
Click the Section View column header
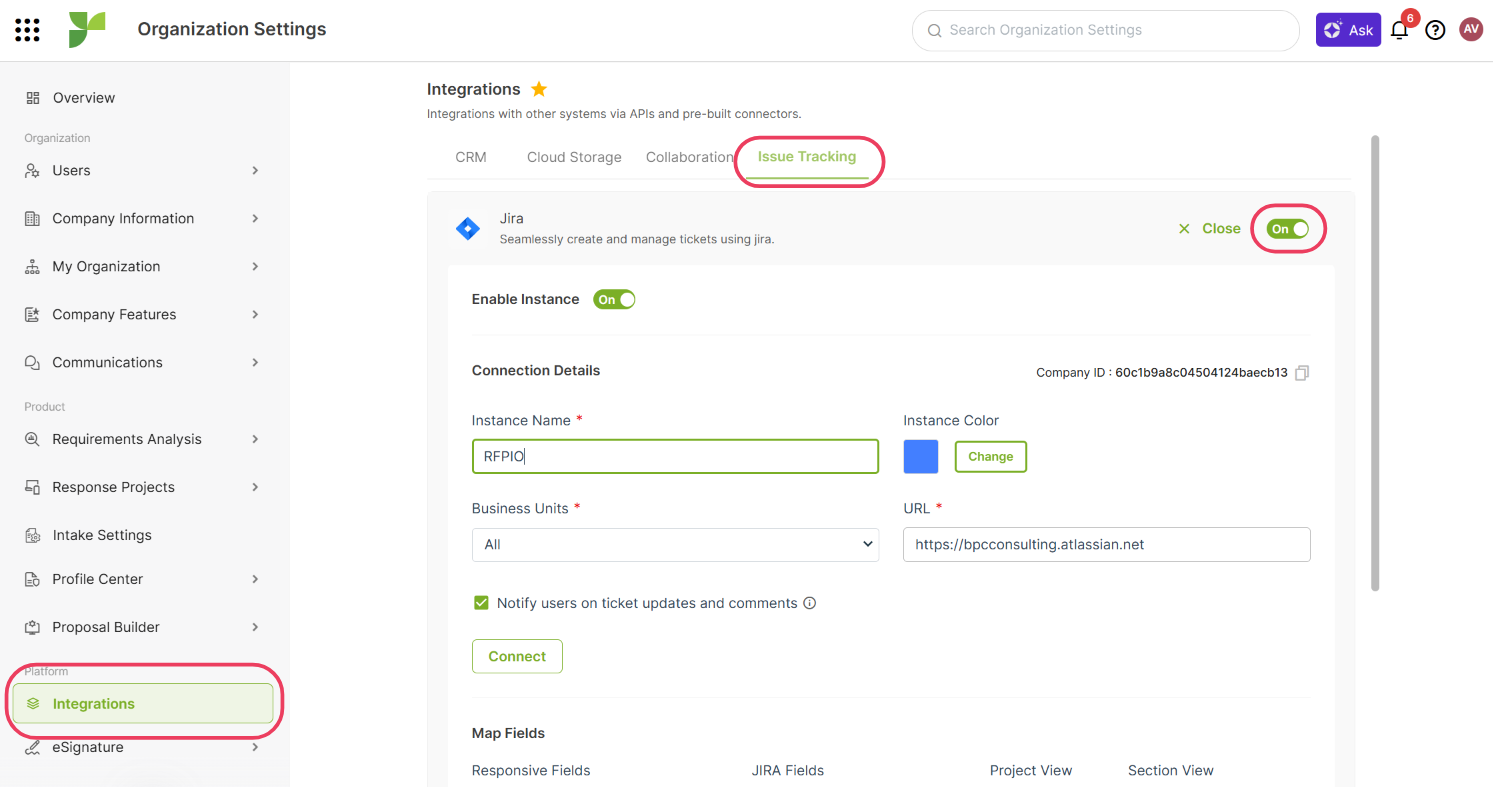coord(1171,771)
